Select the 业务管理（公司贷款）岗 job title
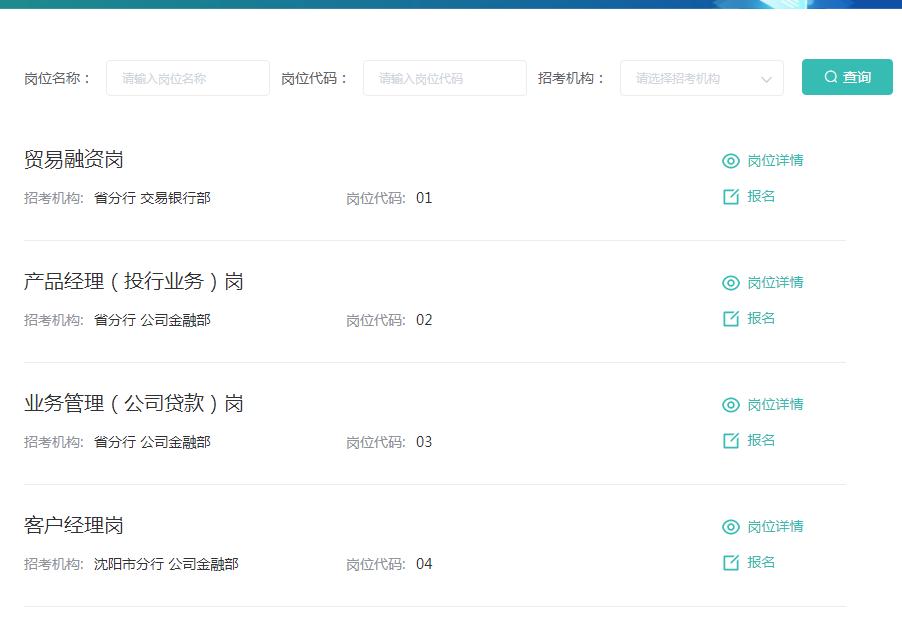Screen dimensions: 902x622 tap(135, 404)
